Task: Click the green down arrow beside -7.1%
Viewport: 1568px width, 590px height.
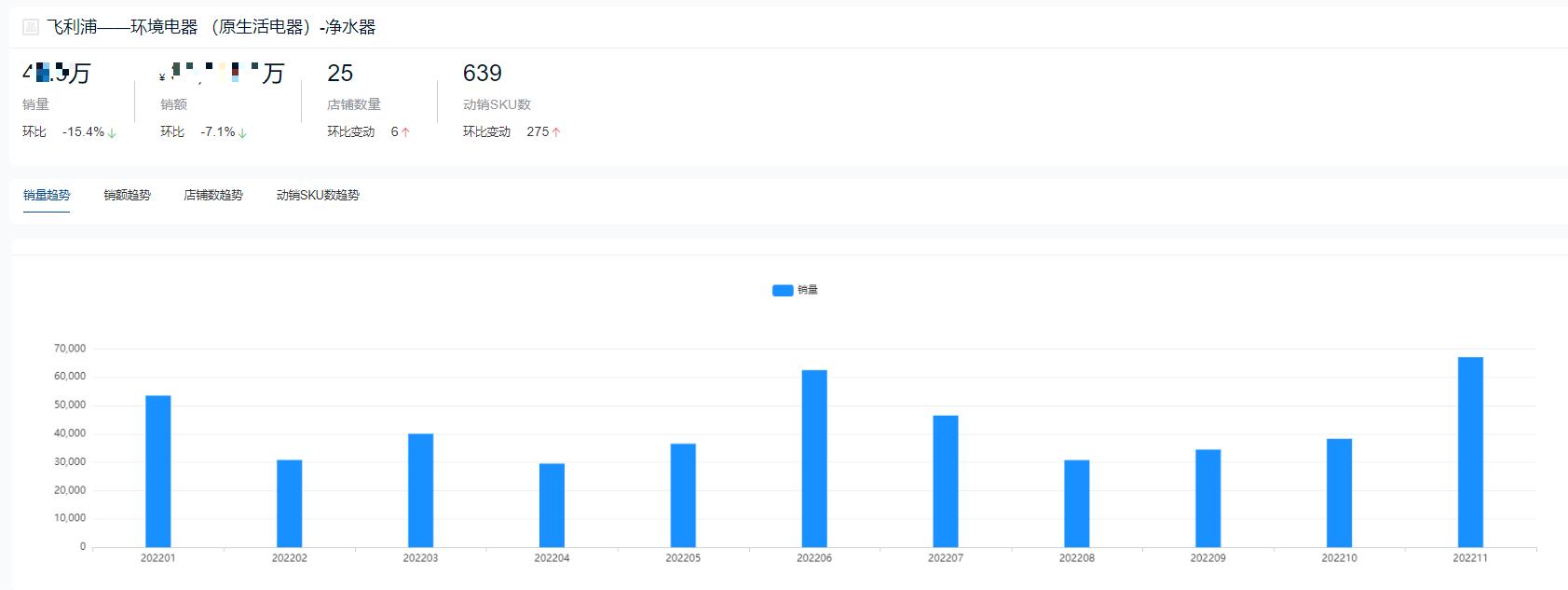Action: point(242,133)
